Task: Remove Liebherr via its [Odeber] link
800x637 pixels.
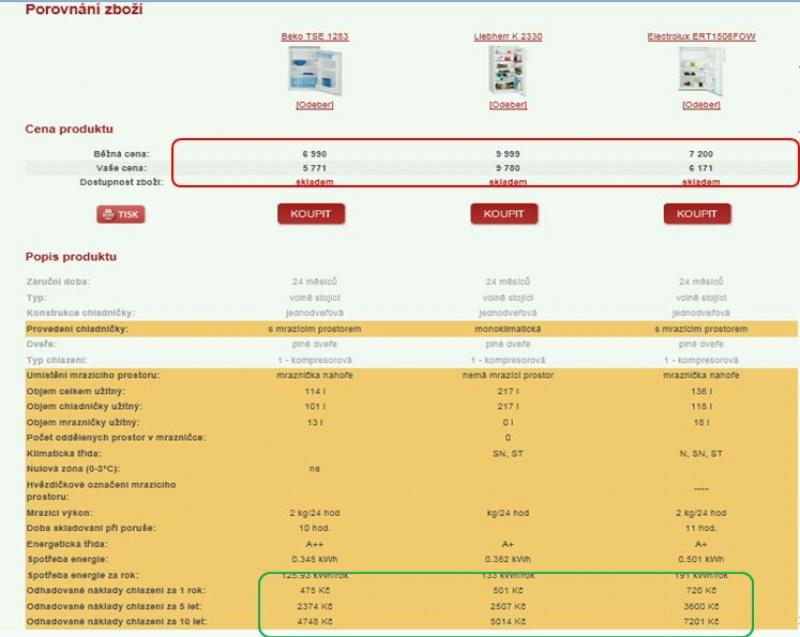Action: point(508,105)
